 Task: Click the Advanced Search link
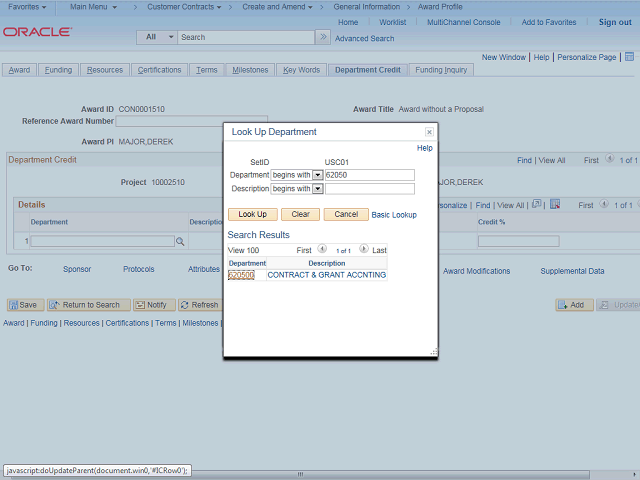point(364,38)
